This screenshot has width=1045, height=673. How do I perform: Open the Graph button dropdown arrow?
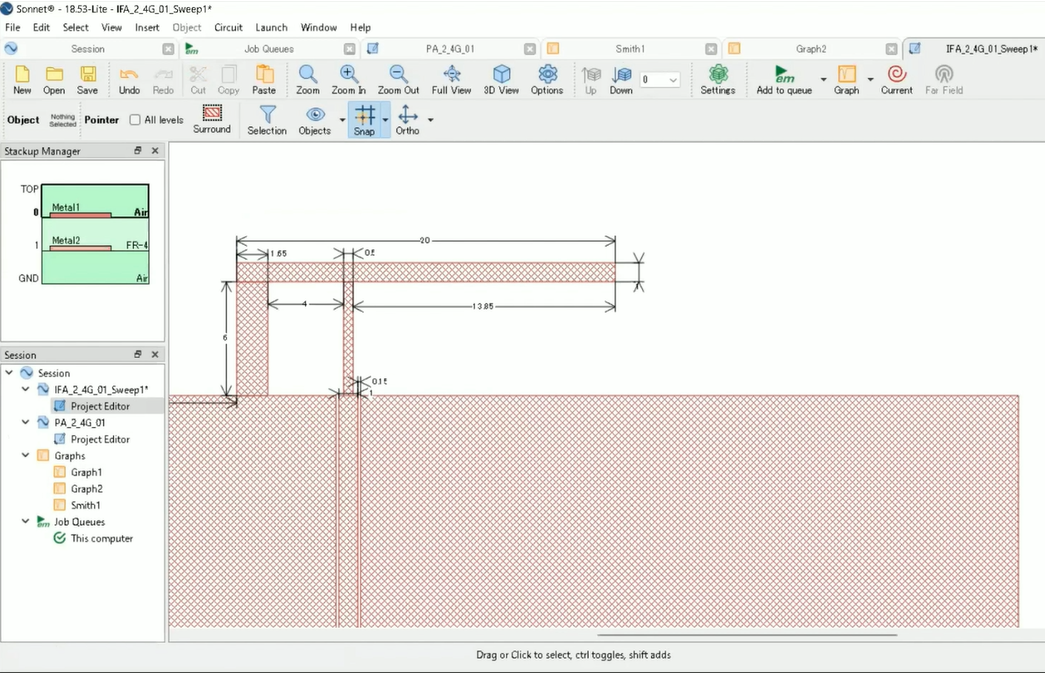tap(870, 79)
